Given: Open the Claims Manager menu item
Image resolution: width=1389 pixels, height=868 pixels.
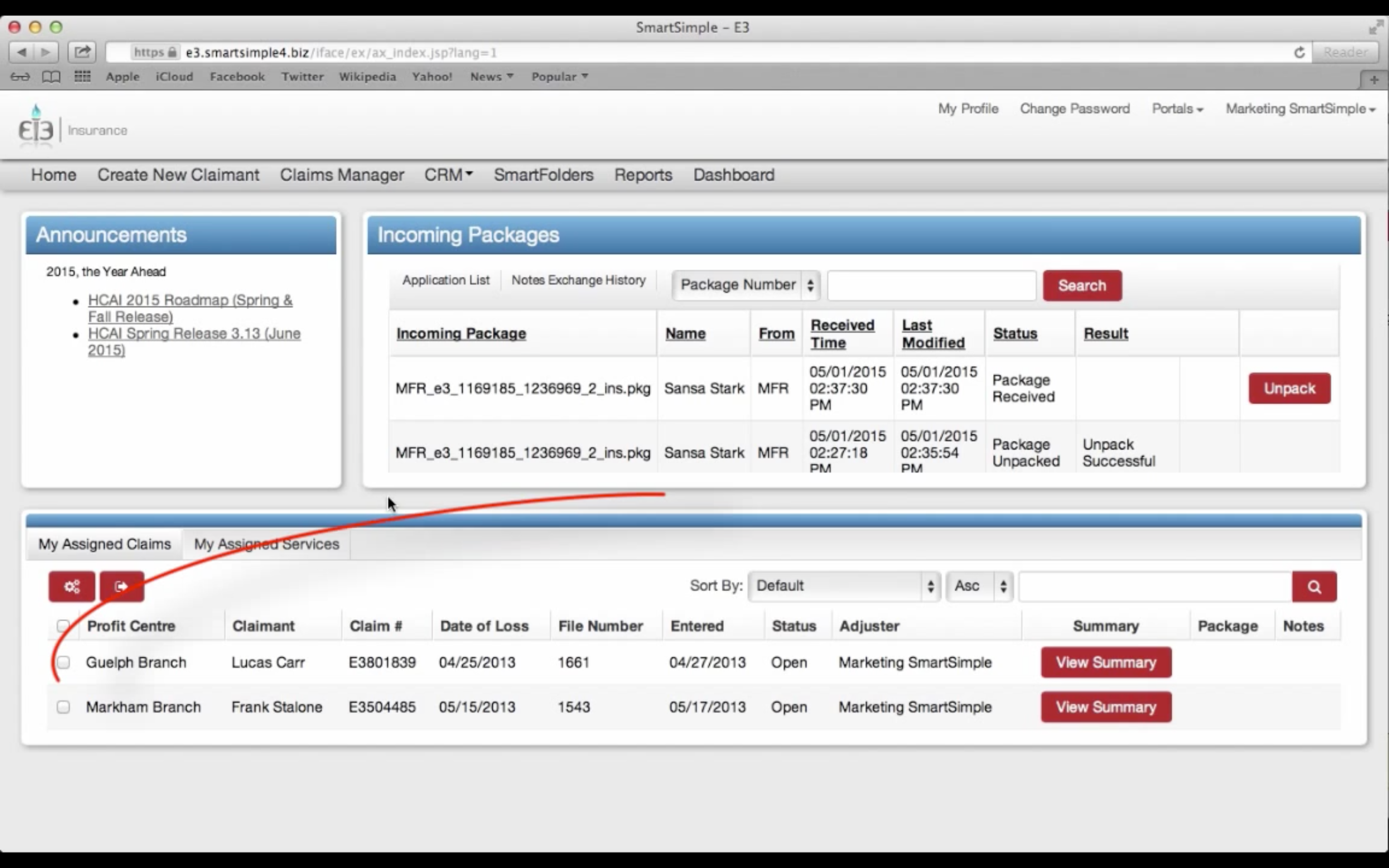Looking at the screenshot, I should pyautogui.click(x=341, y=174).
